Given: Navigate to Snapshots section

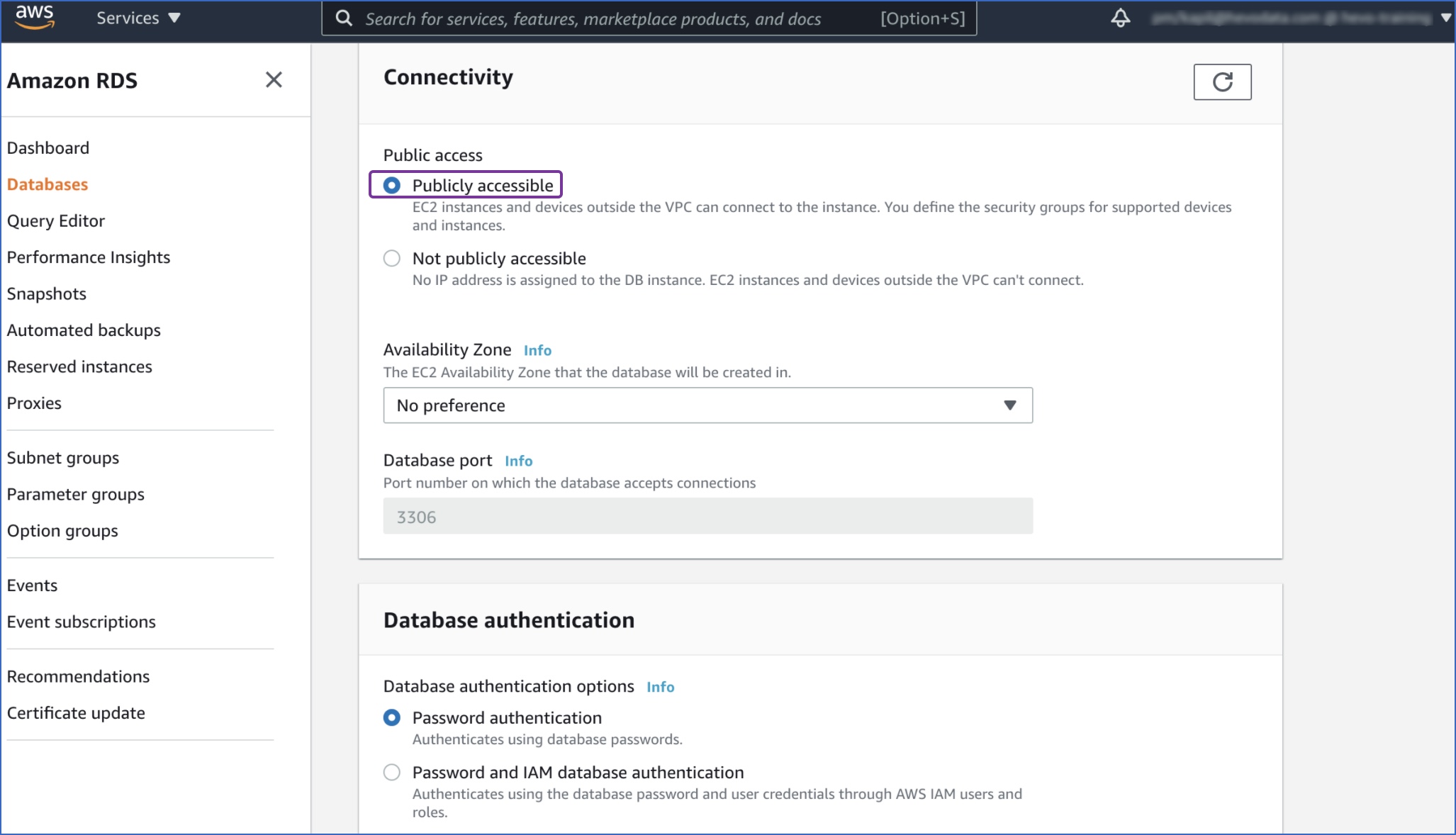Looking at the screenshot, I should pyautogui.click(x=47, y=293).
